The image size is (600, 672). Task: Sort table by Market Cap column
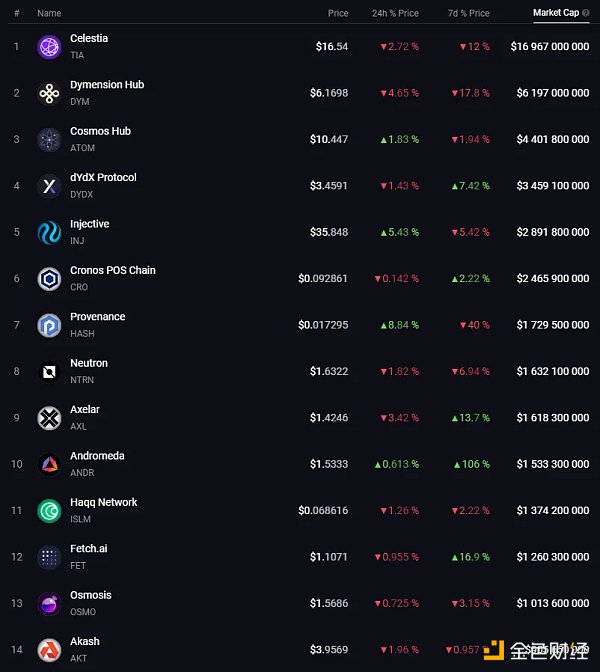(x=555, y=13)
